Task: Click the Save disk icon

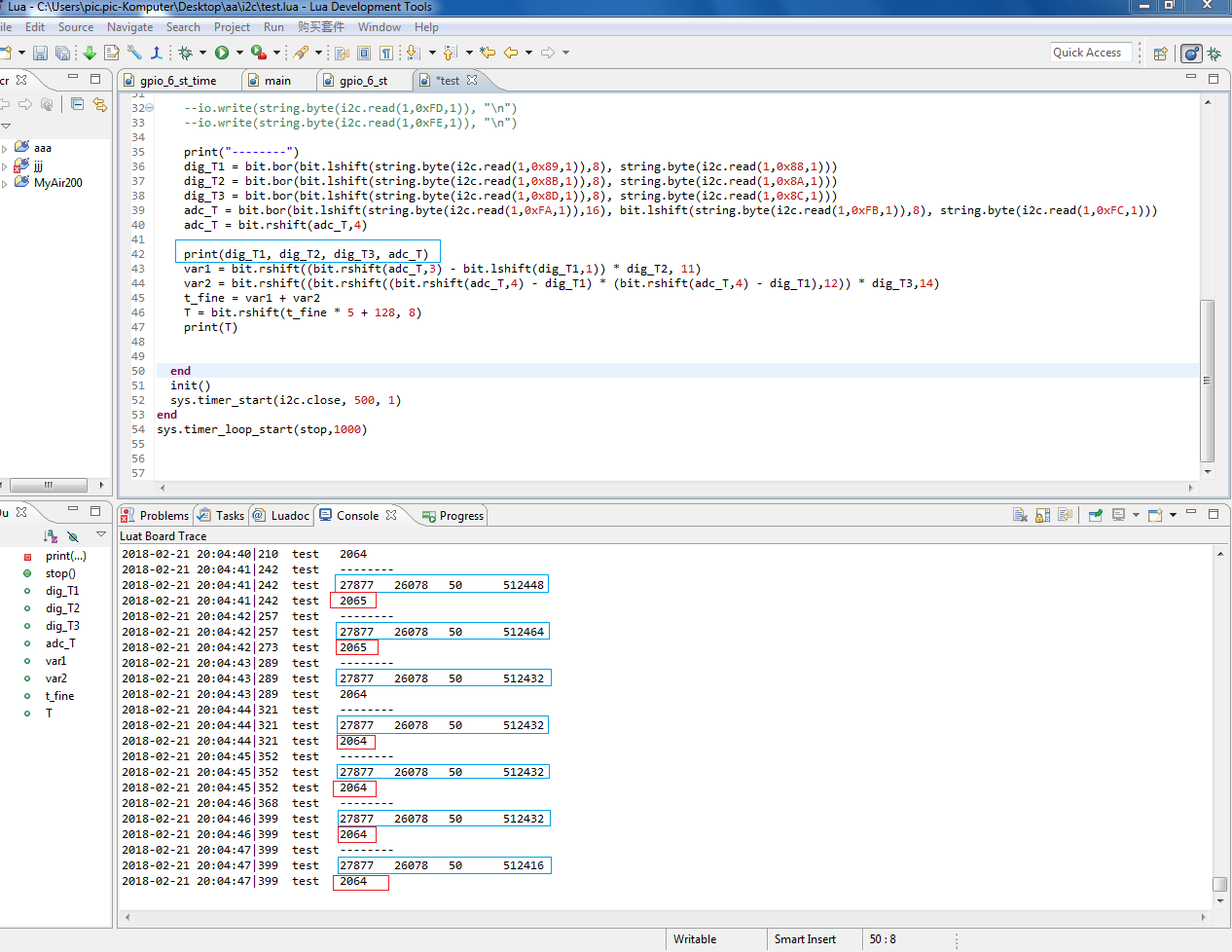Action: (x=40, y=53)
